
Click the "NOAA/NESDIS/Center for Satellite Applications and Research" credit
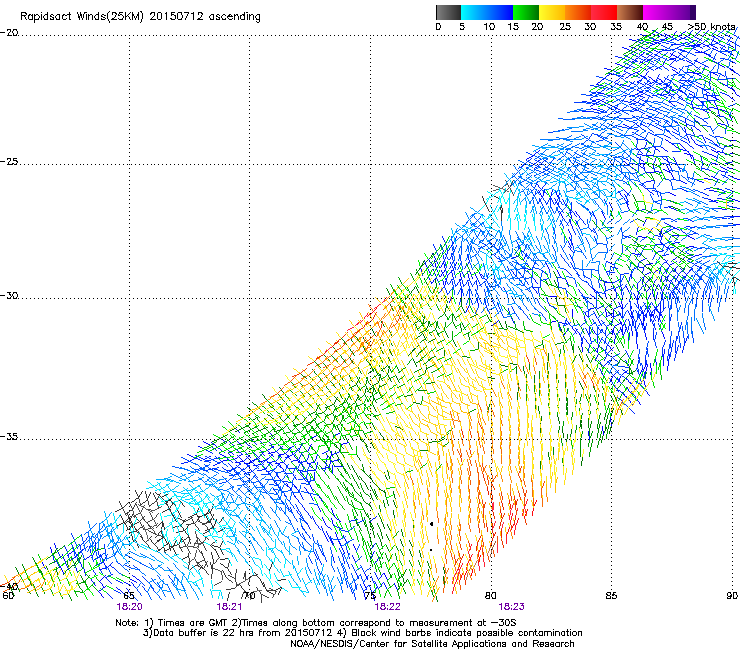click(432, 644)
